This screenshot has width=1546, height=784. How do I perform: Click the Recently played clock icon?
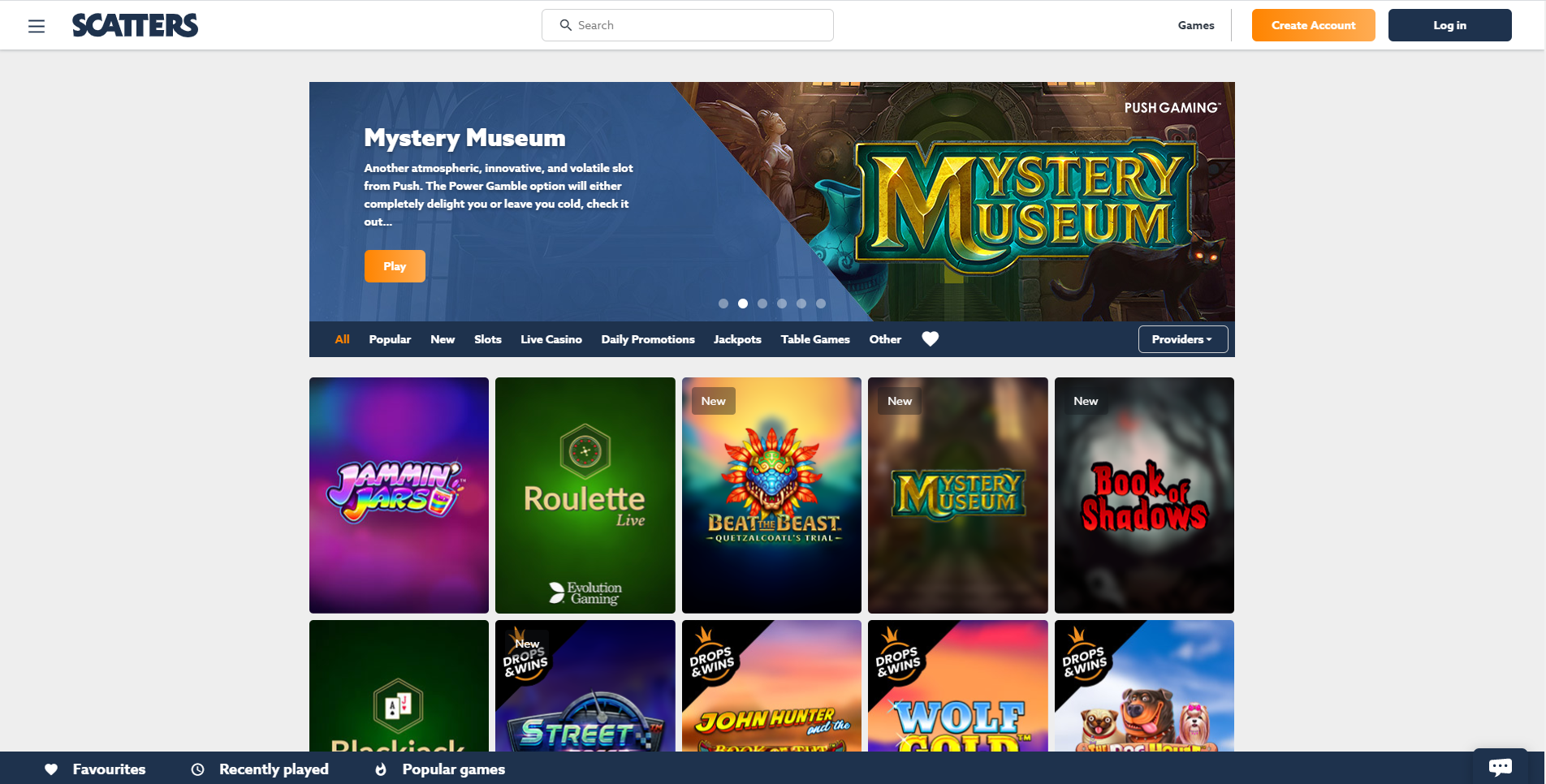197,769
